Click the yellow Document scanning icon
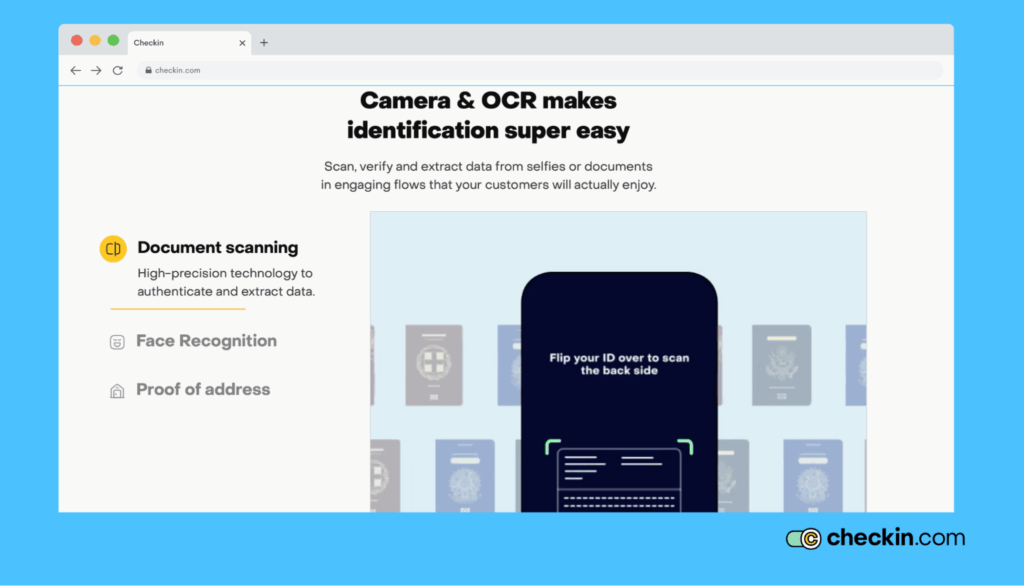 tap(113, 248)
